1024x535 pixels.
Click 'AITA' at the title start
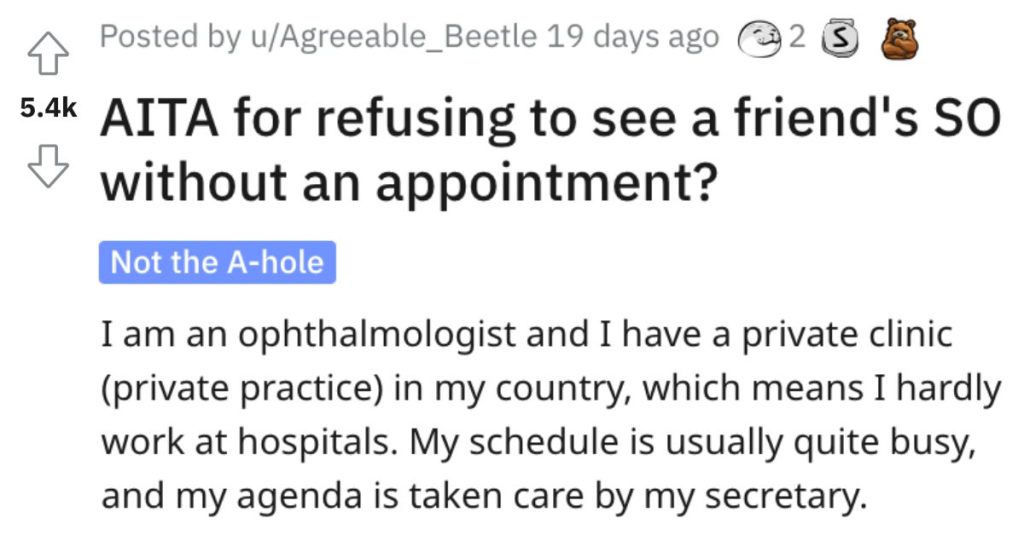[159, 120]
